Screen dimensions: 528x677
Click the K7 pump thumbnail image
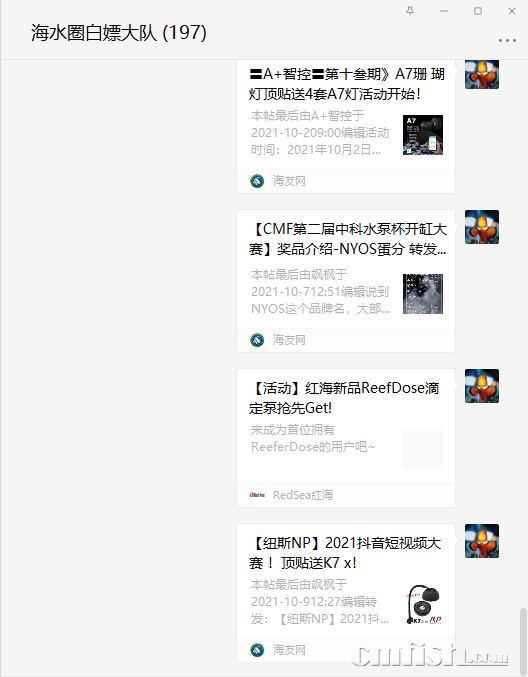click(x=423, y=604)
